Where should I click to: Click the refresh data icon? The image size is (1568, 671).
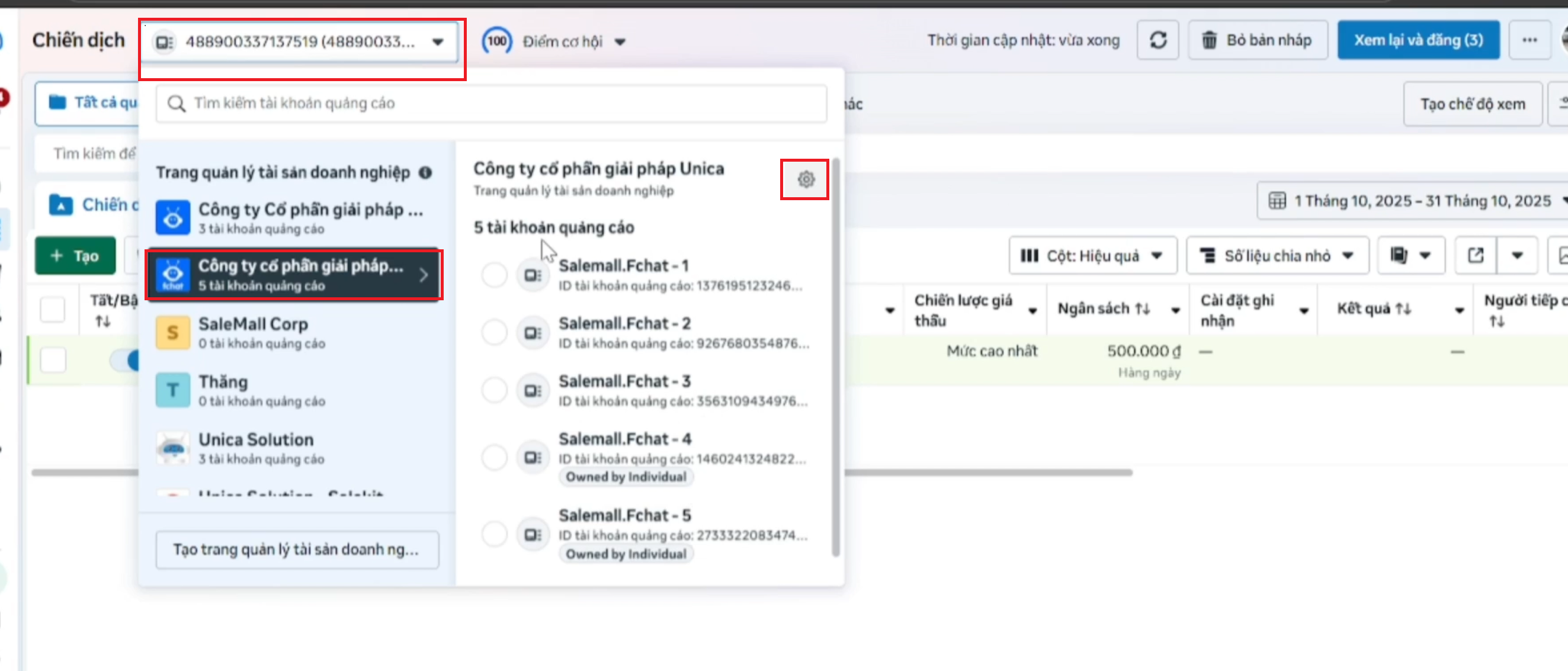point(1157,40)
